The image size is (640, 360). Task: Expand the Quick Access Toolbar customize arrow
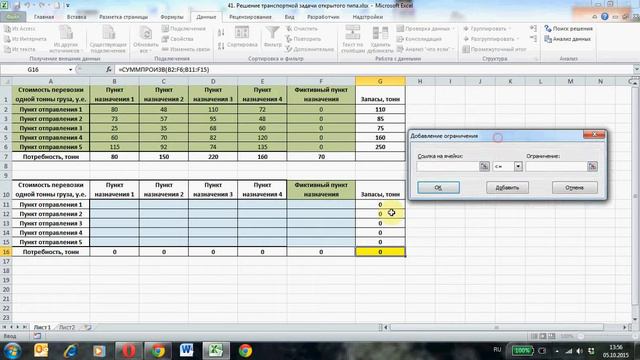(68, 6)
